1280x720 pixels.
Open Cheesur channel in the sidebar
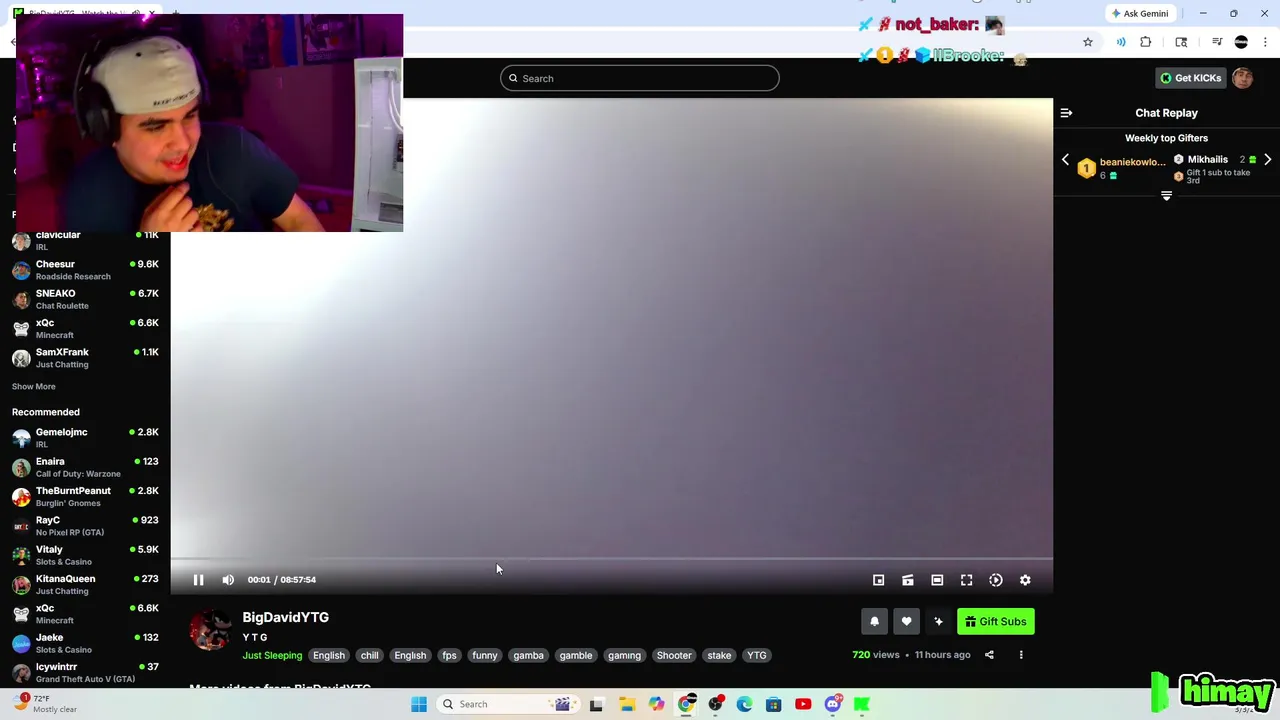(85, 270)
